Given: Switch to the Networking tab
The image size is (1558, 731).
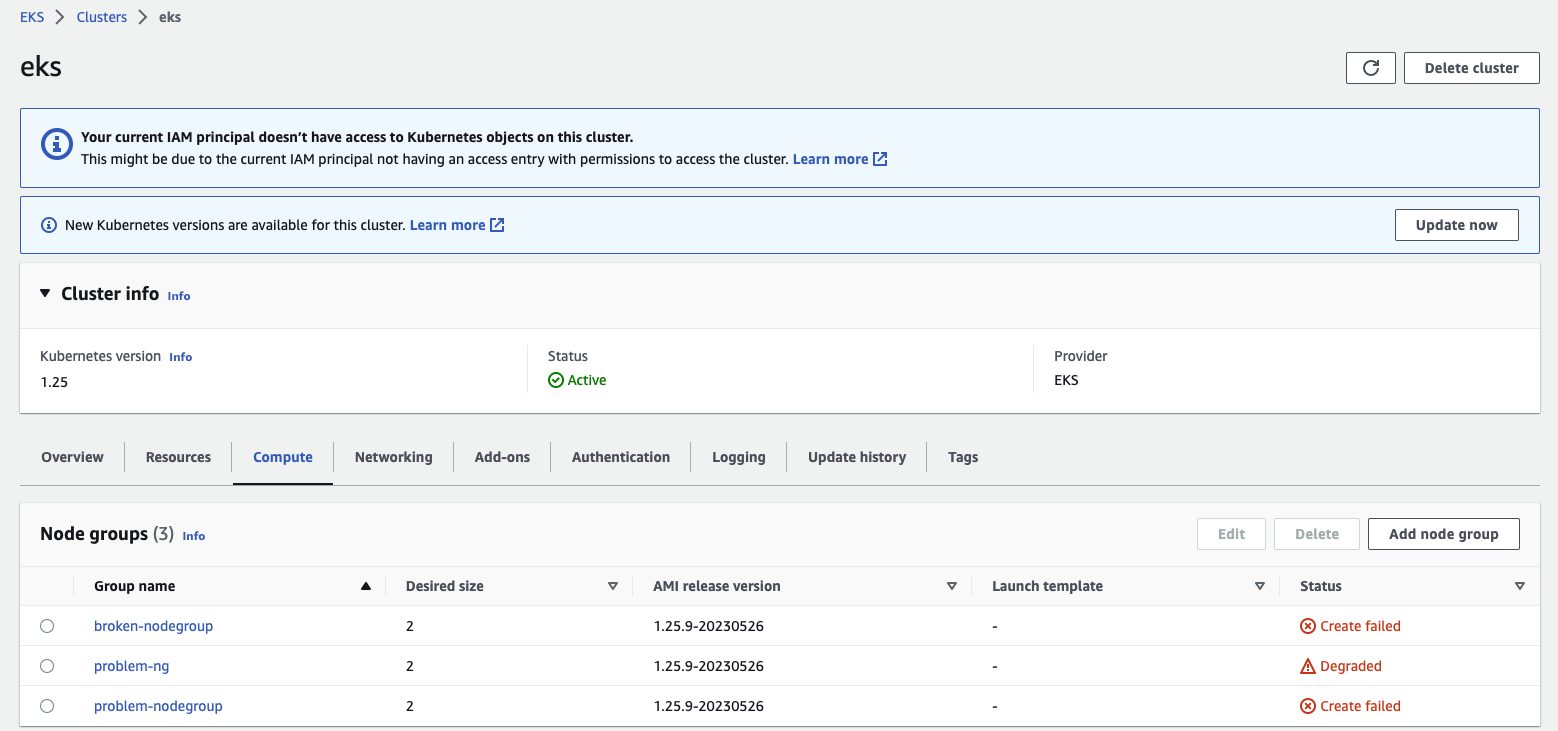Looking at the screenshot, I should 393,457.
